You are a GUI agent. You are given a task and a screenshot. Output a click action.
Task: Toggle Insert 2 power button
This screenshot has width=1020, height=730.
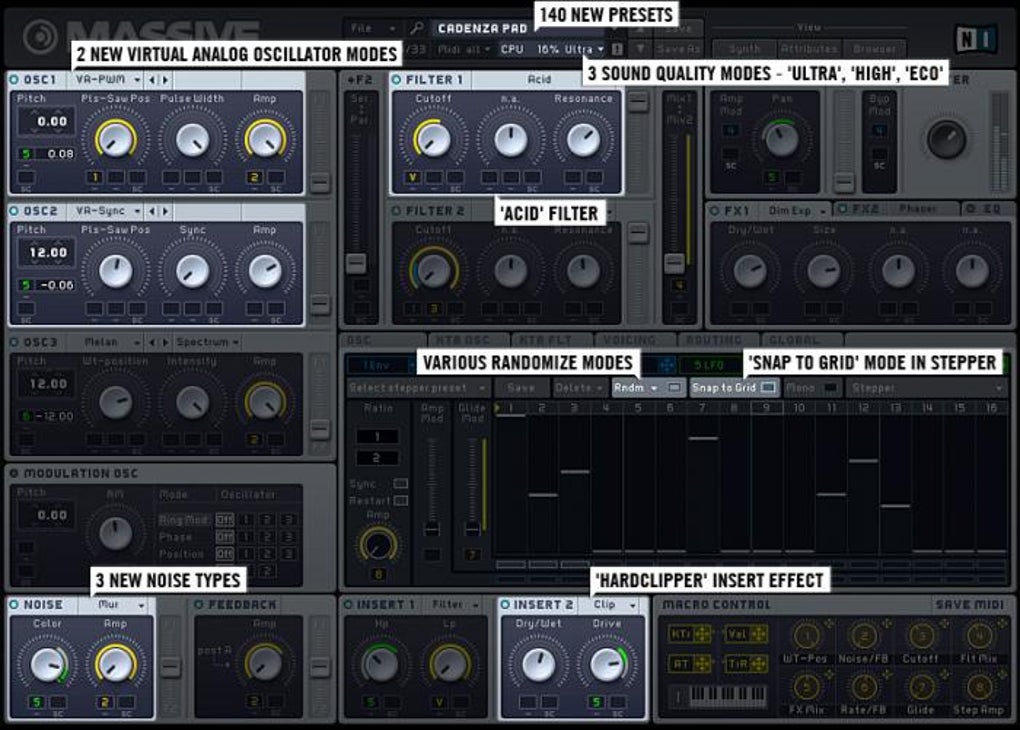[505, 605]
